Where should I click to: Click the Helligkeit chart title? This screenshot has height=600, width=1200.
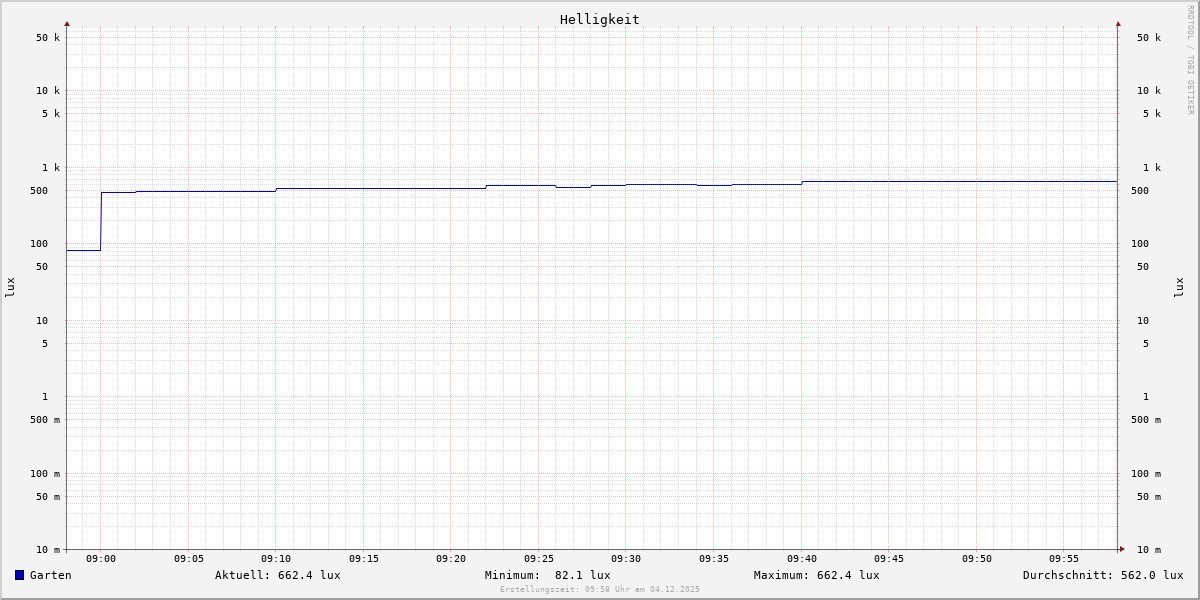coord(599,19)
